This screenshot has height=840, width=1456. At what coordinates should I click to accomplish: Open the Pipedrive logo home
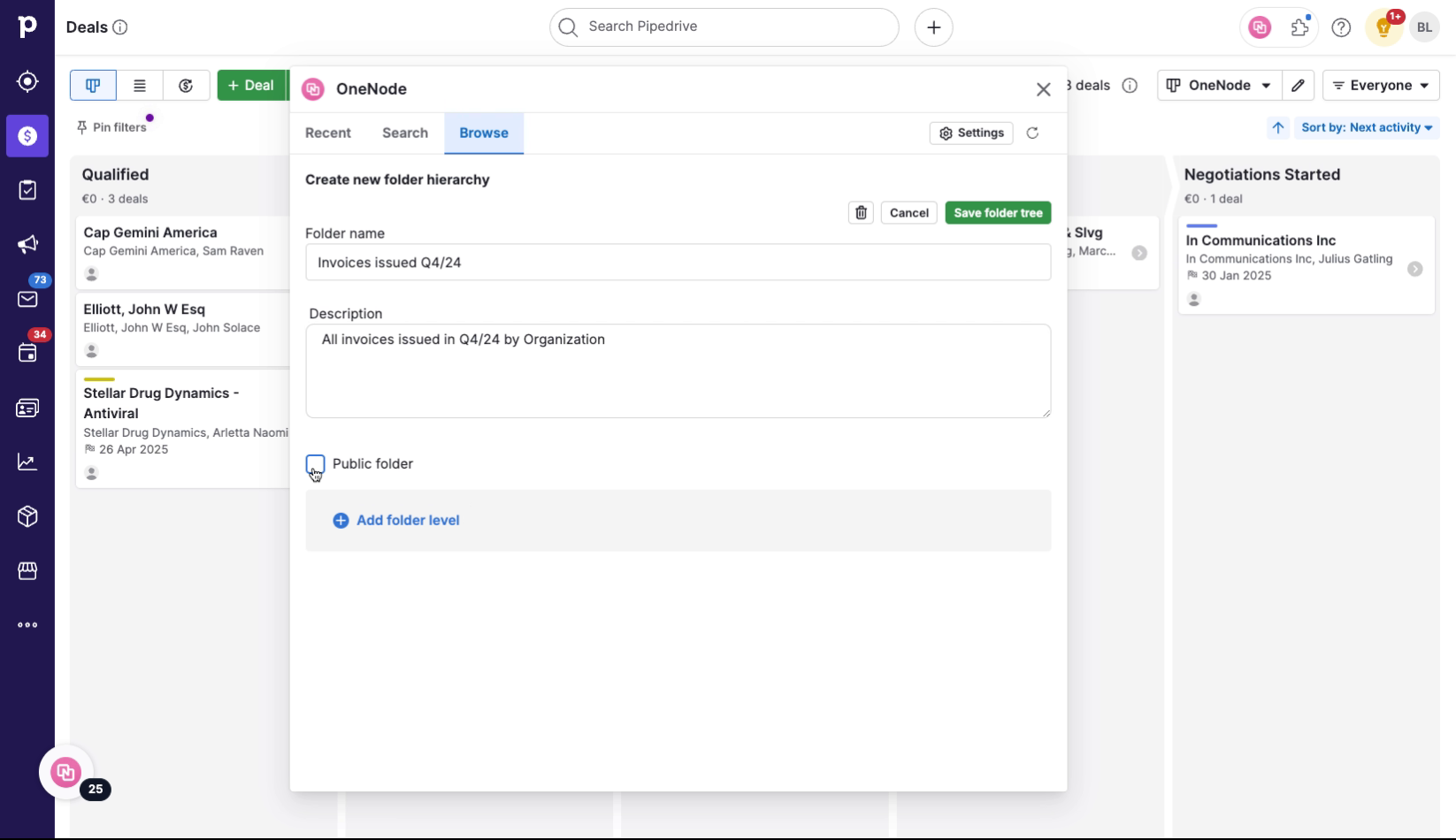pos(27,27)
